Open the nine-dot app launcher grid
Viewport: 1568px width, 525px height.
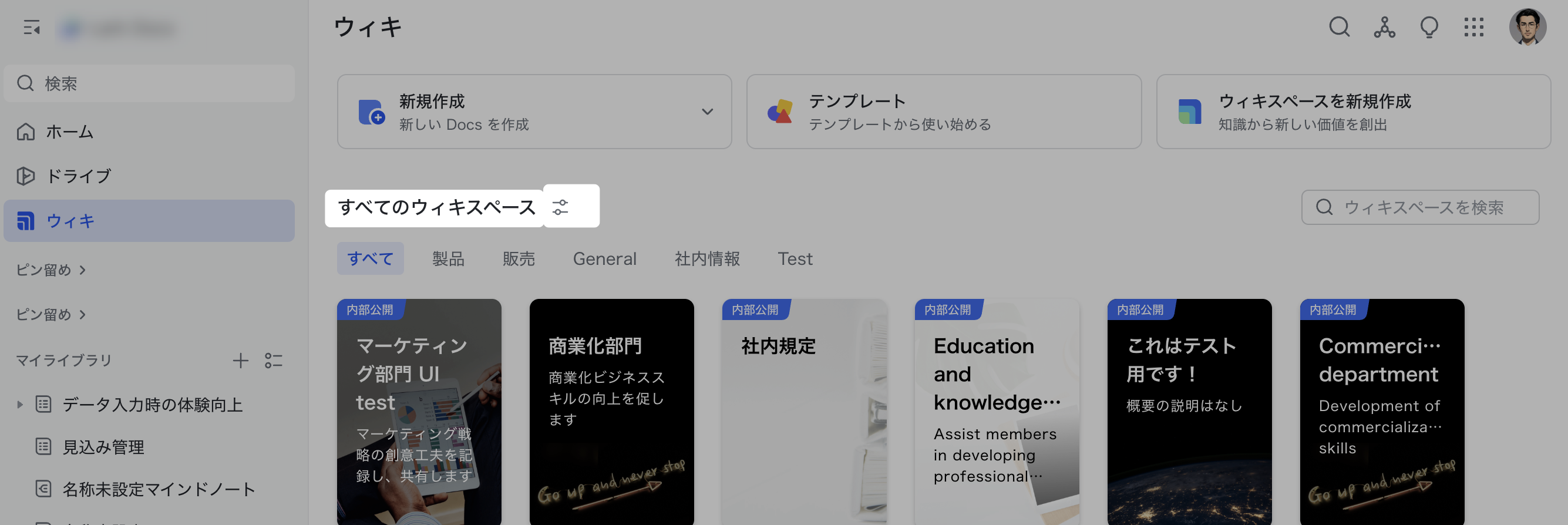pyautogui.click(x=1473, y=28)
